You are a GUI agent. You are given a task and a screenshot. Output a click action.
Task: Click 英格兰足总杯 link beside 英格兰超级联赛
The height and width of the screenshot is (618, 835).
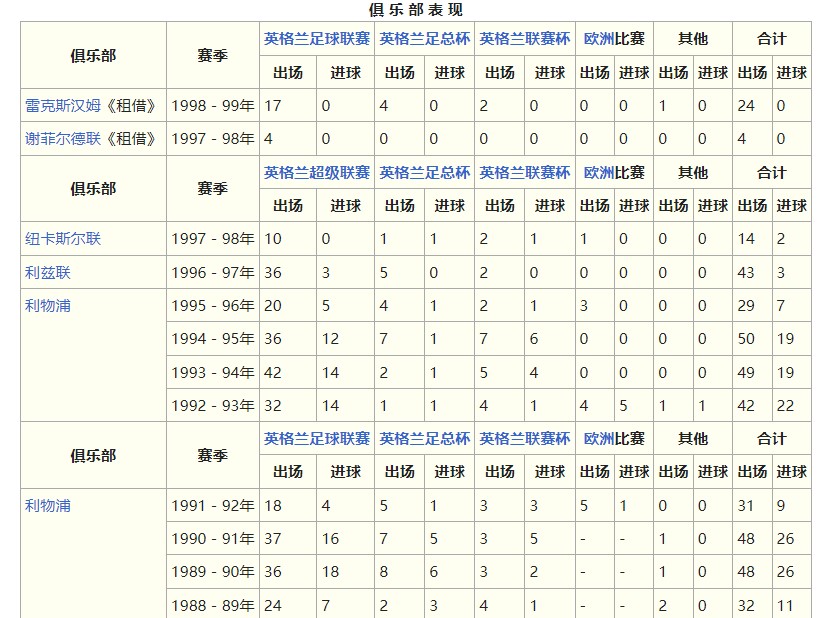point(425,172)
